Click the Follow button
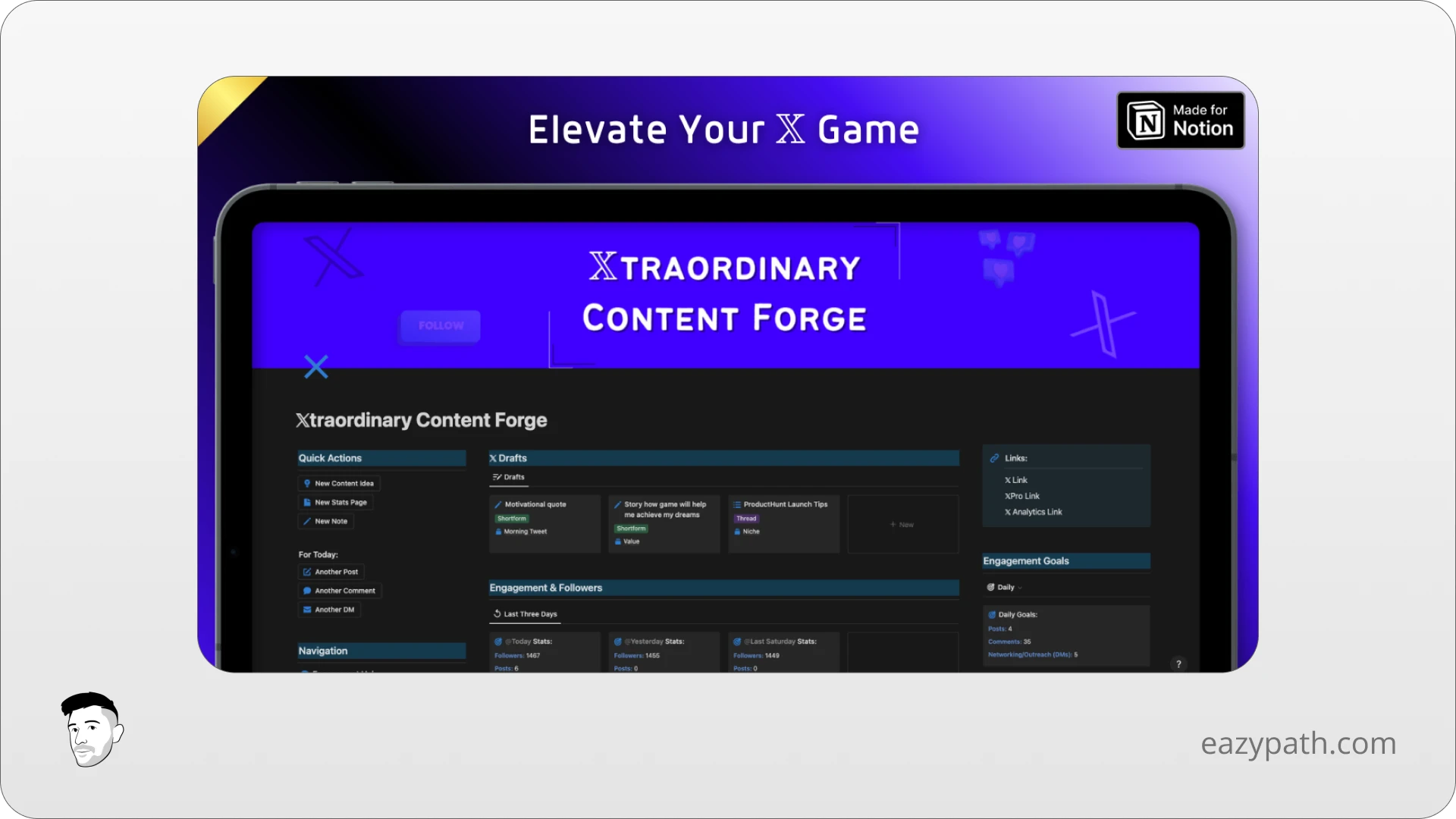This screenshot has height=819, width=1456. (440, 324)
